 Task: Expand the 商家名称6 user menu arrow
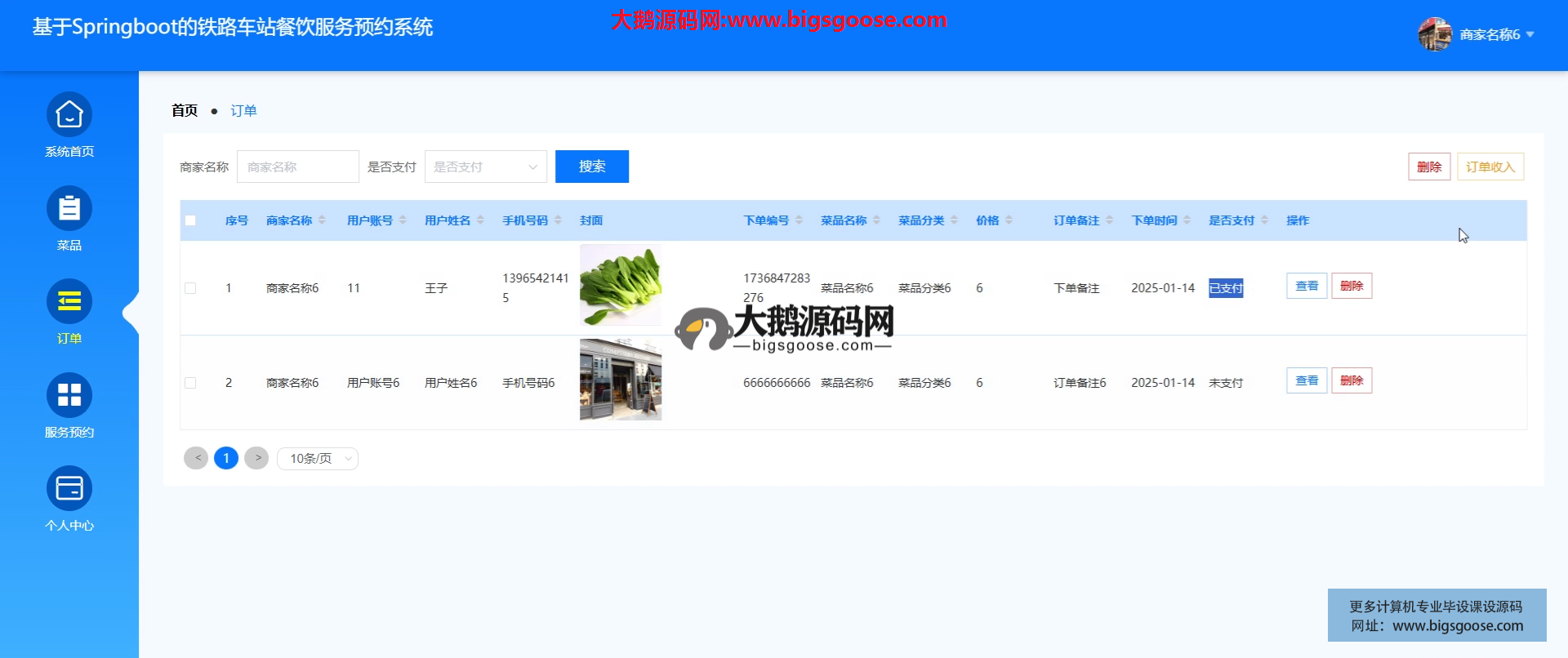click(1530, 35)
